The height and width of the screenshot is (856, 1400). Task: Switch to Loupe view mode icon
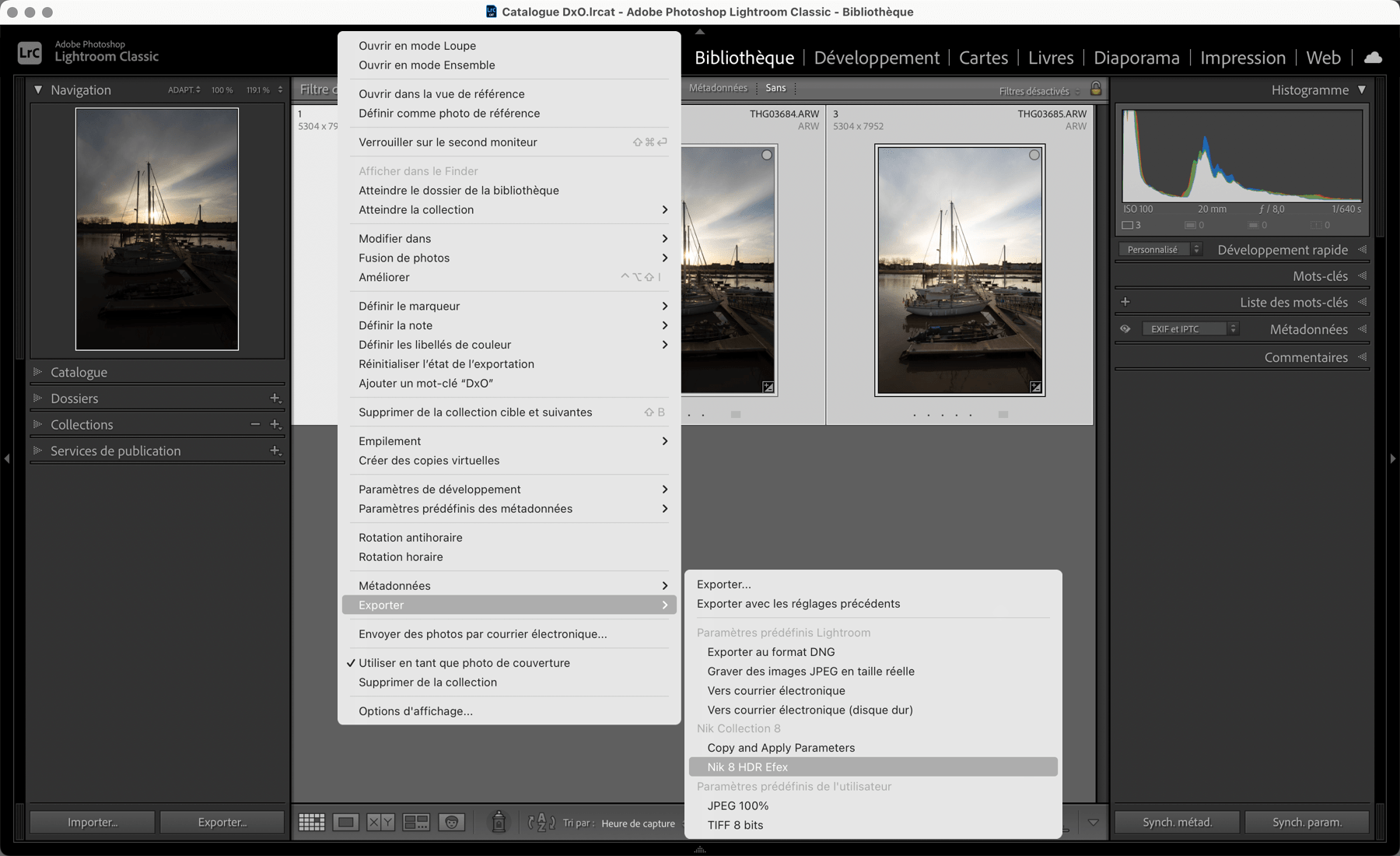(346, 823)
